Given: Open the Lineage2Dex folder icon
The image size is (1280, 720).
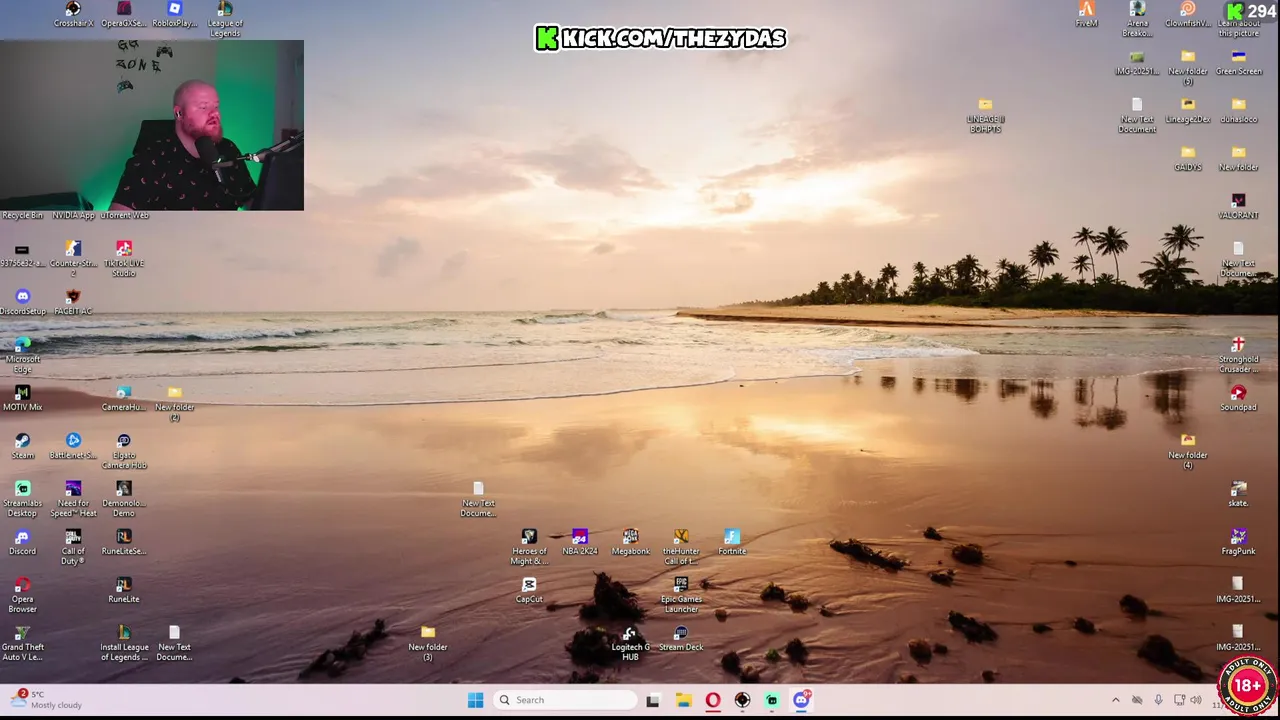Looking at the screenshot, I should [x=1188, y=110].
